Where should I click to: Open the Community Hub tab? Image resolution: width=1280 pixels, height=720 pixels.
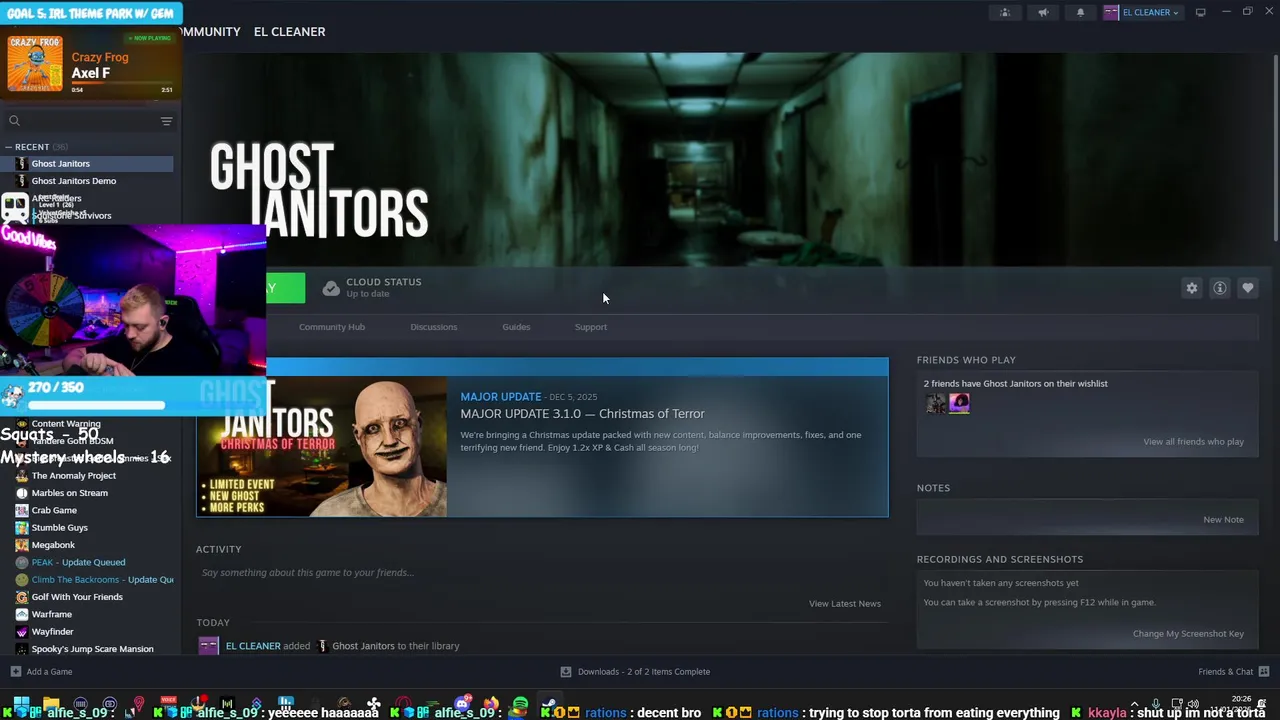[x=332, y=327]
